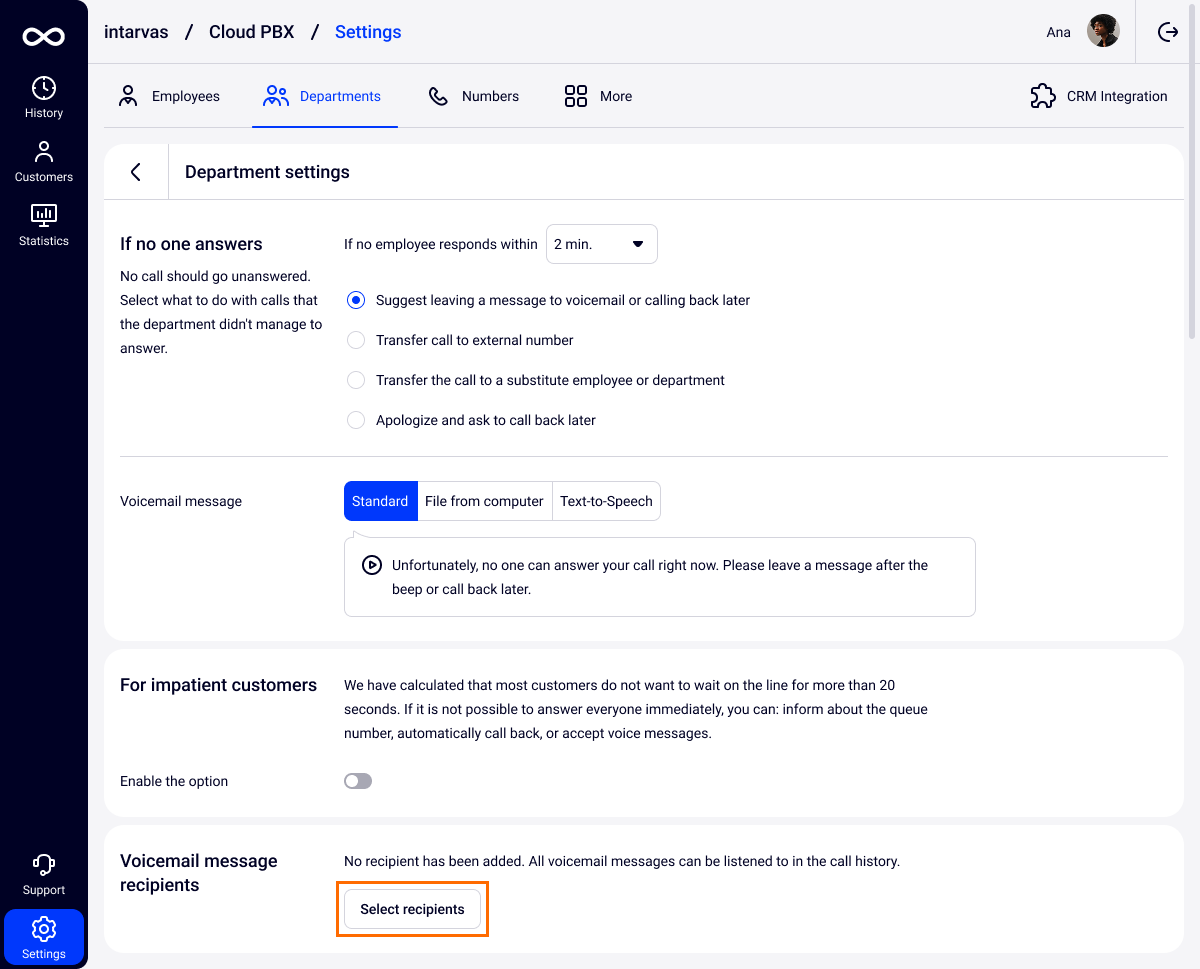Select 'Transfer call to external number' option

(x=356, y=340)
